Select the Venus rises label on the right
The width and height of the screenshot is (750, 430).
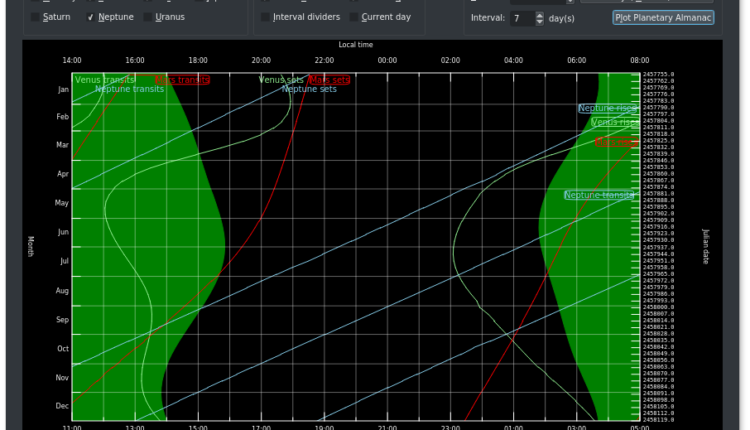click(615, 122)
